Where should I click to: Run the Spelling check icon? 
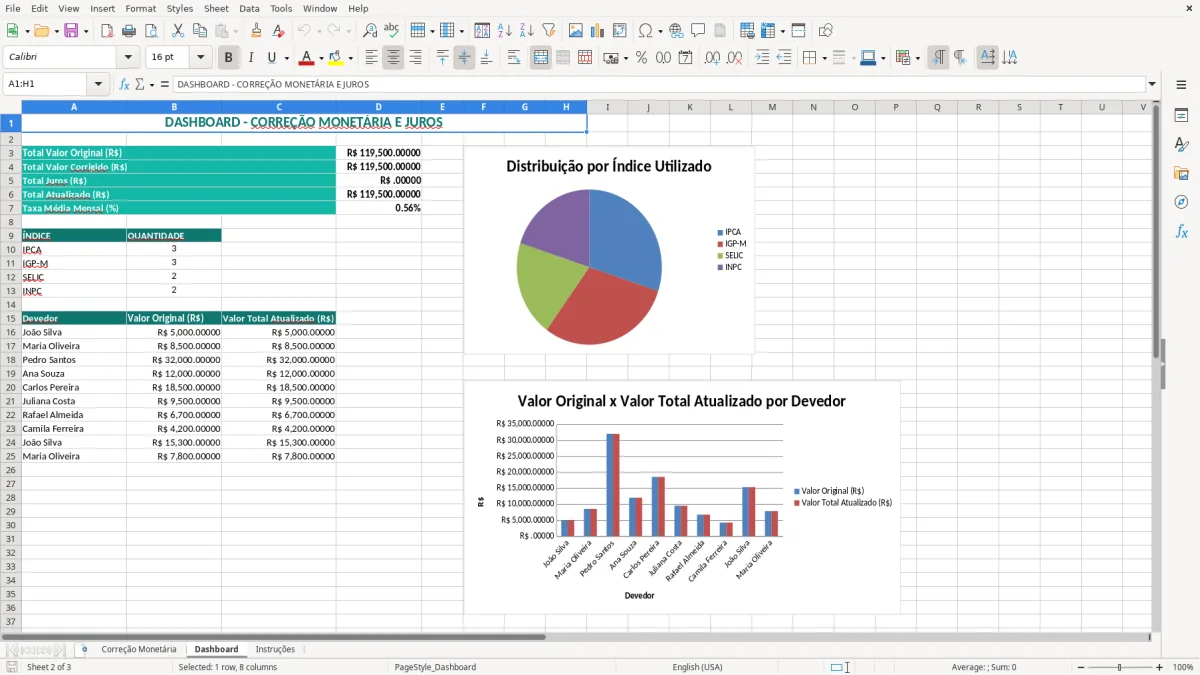[392, 31]
